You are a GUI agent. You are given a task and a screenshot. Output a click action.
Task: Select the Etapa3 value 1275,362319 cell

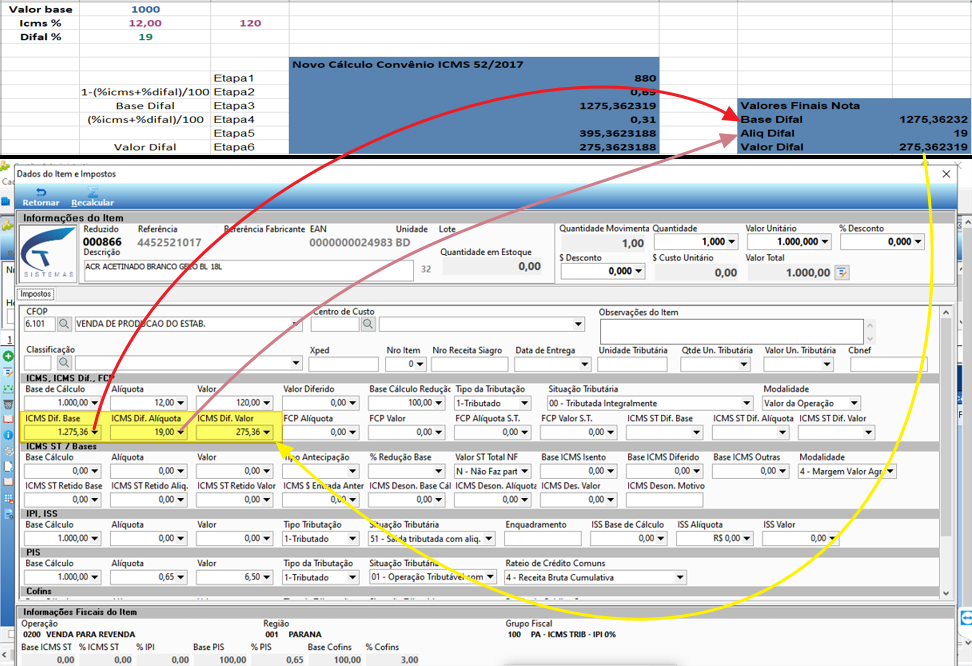point(474,106)
